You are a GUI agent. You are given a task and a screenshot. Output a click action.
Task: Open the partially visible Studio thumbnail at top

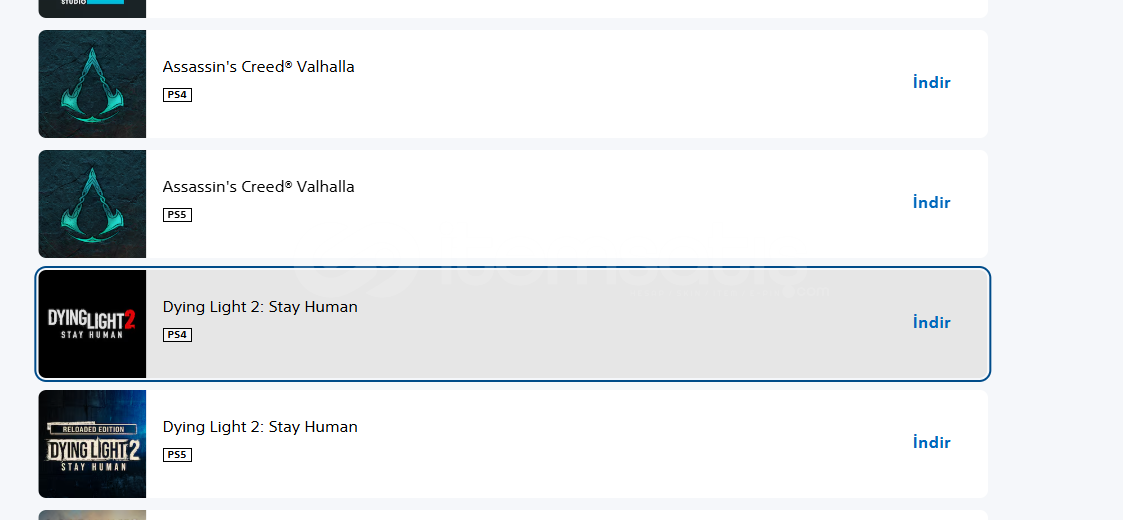pyautogui.click(x=92, y=8)
